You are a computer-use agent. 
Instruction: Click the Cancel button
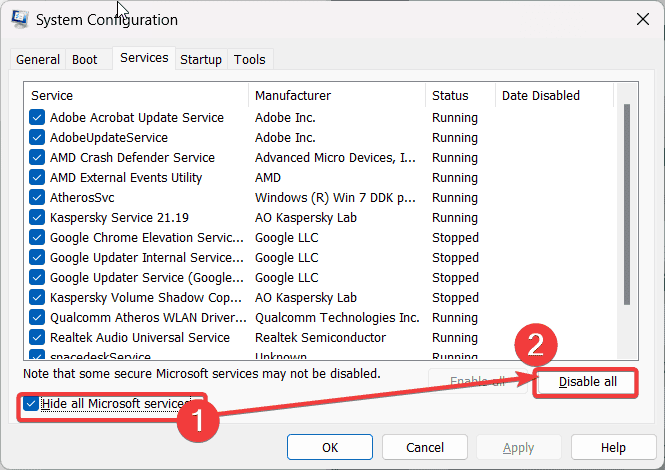pos(425,447)
